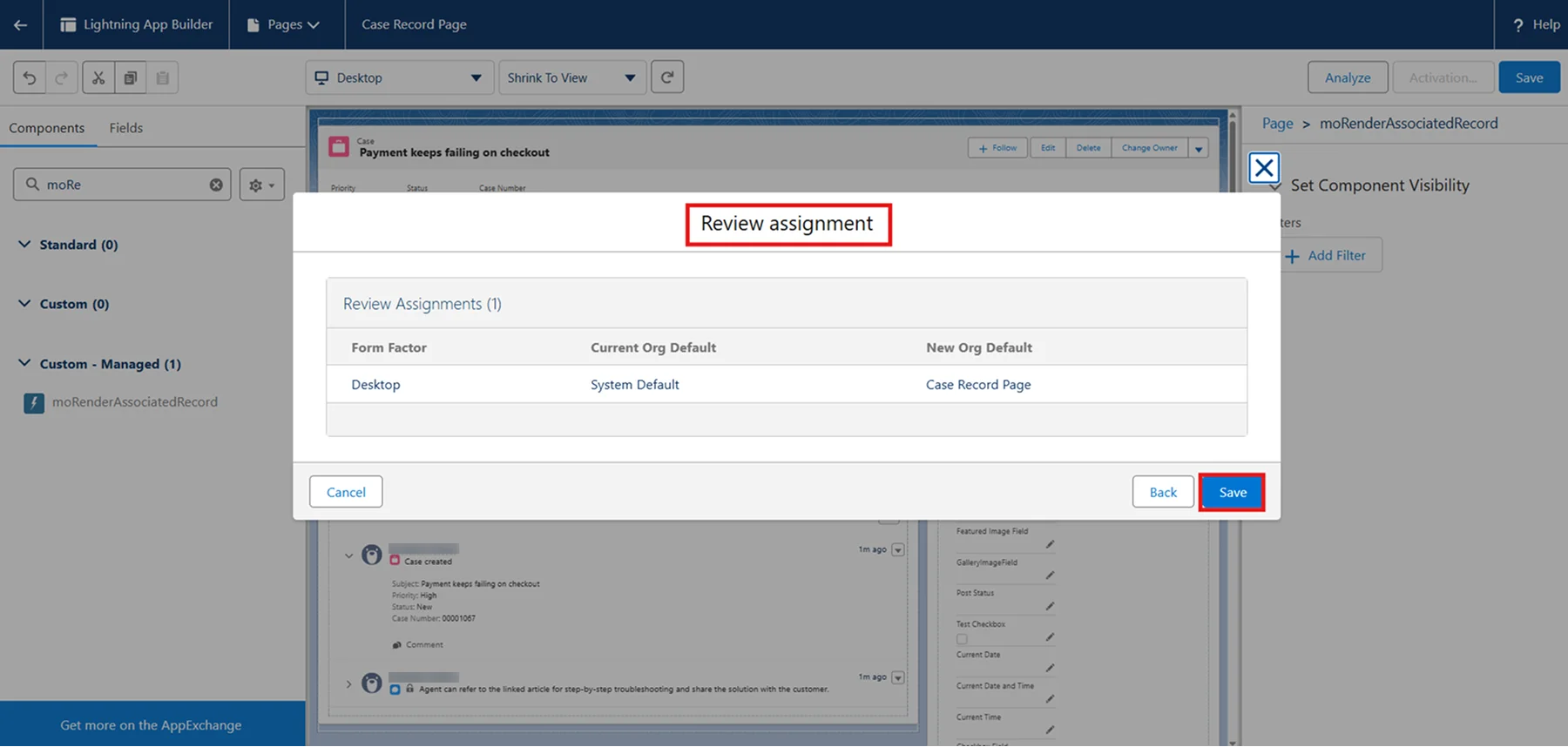Click the Case record icon in preview

(339, 146)
